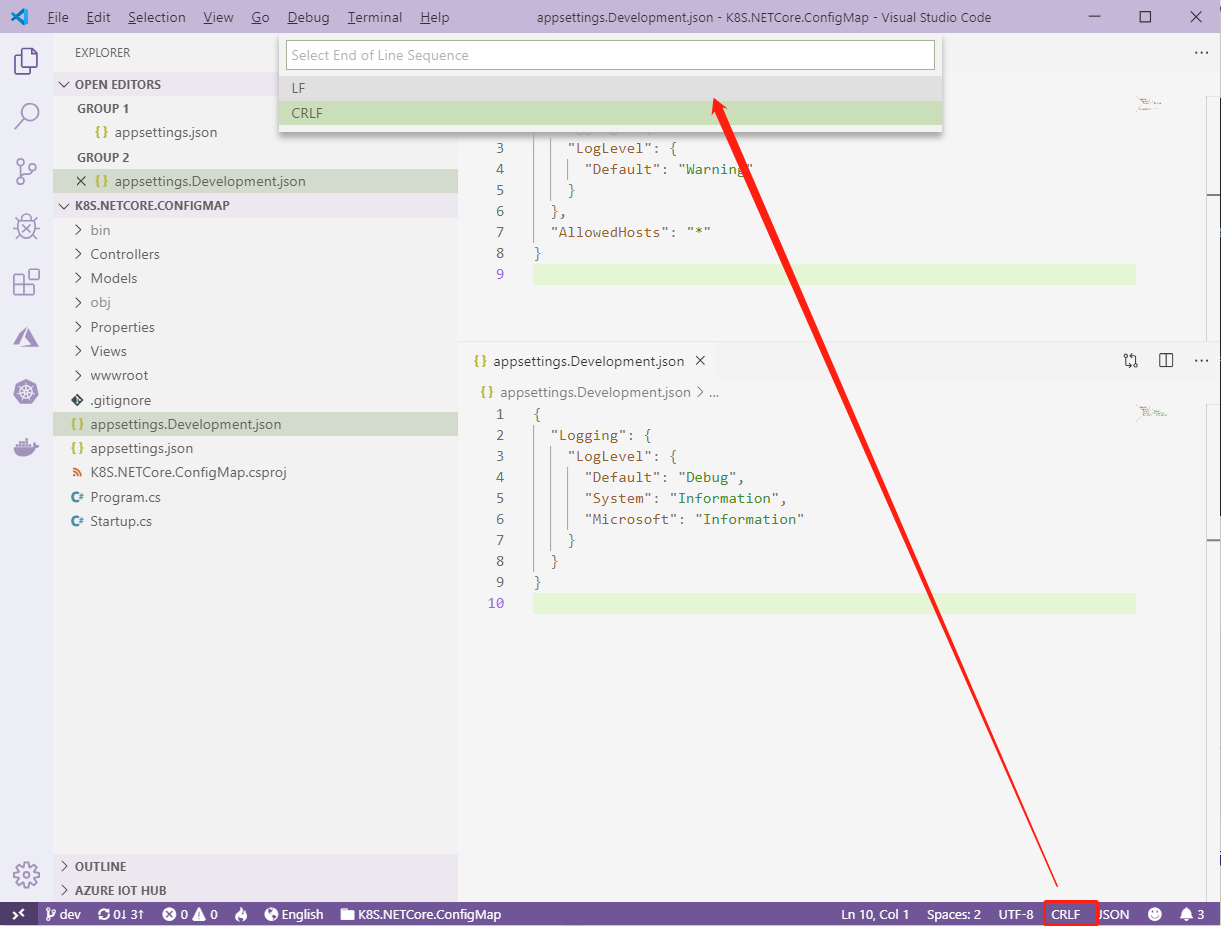The image size is (1221, 926).
Task: Open the Edit menu
Action: 98,17
